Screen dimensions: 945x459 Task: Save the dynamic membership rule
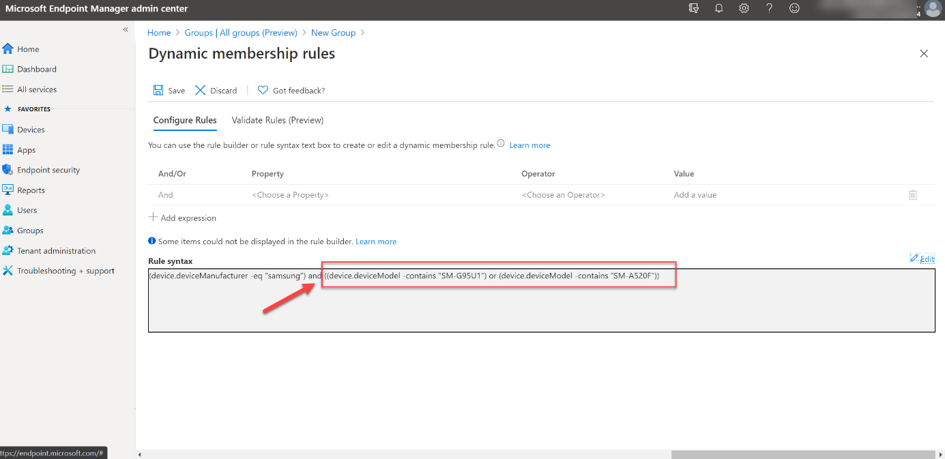coord(169,90)
